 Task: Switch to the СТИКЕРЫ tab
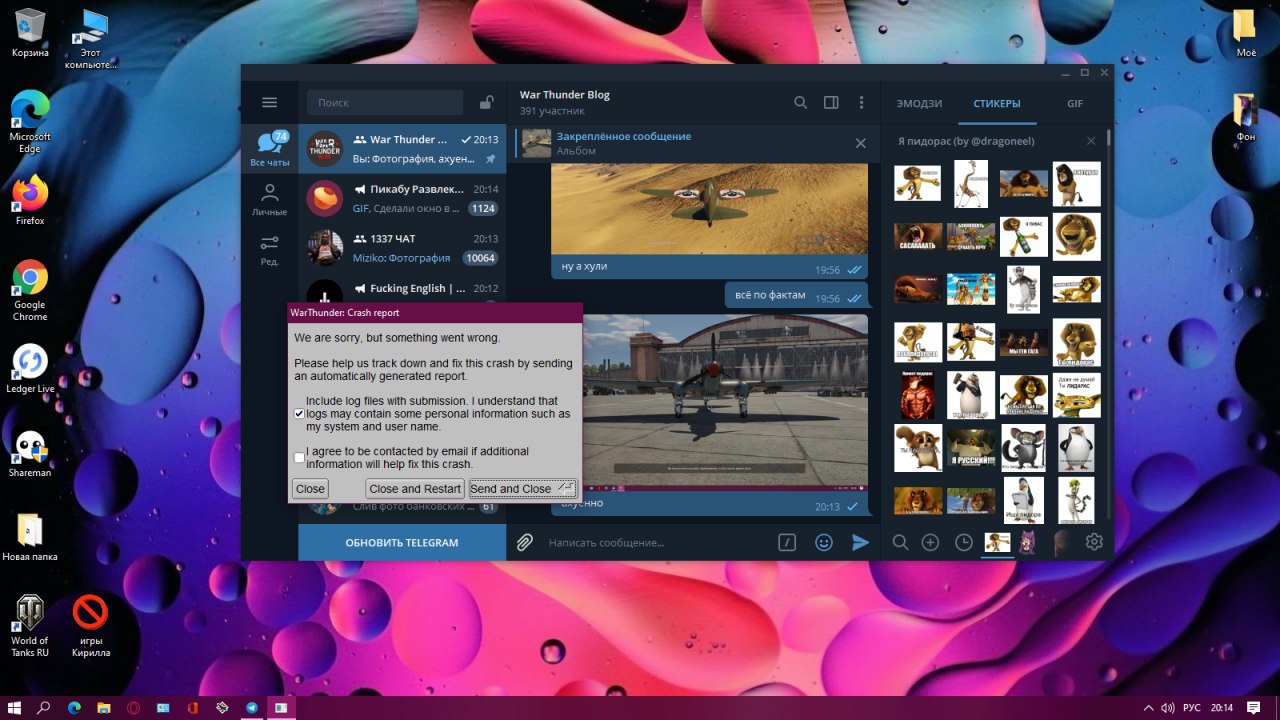(997, 103)
